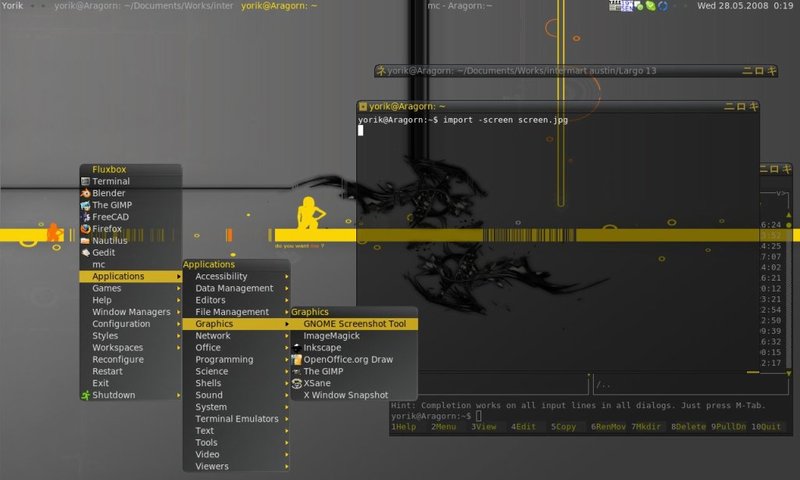Click Shutdown running-man icon
Image resolution: width=800 pixels, height=480 pixels.
tap(85, 395)
